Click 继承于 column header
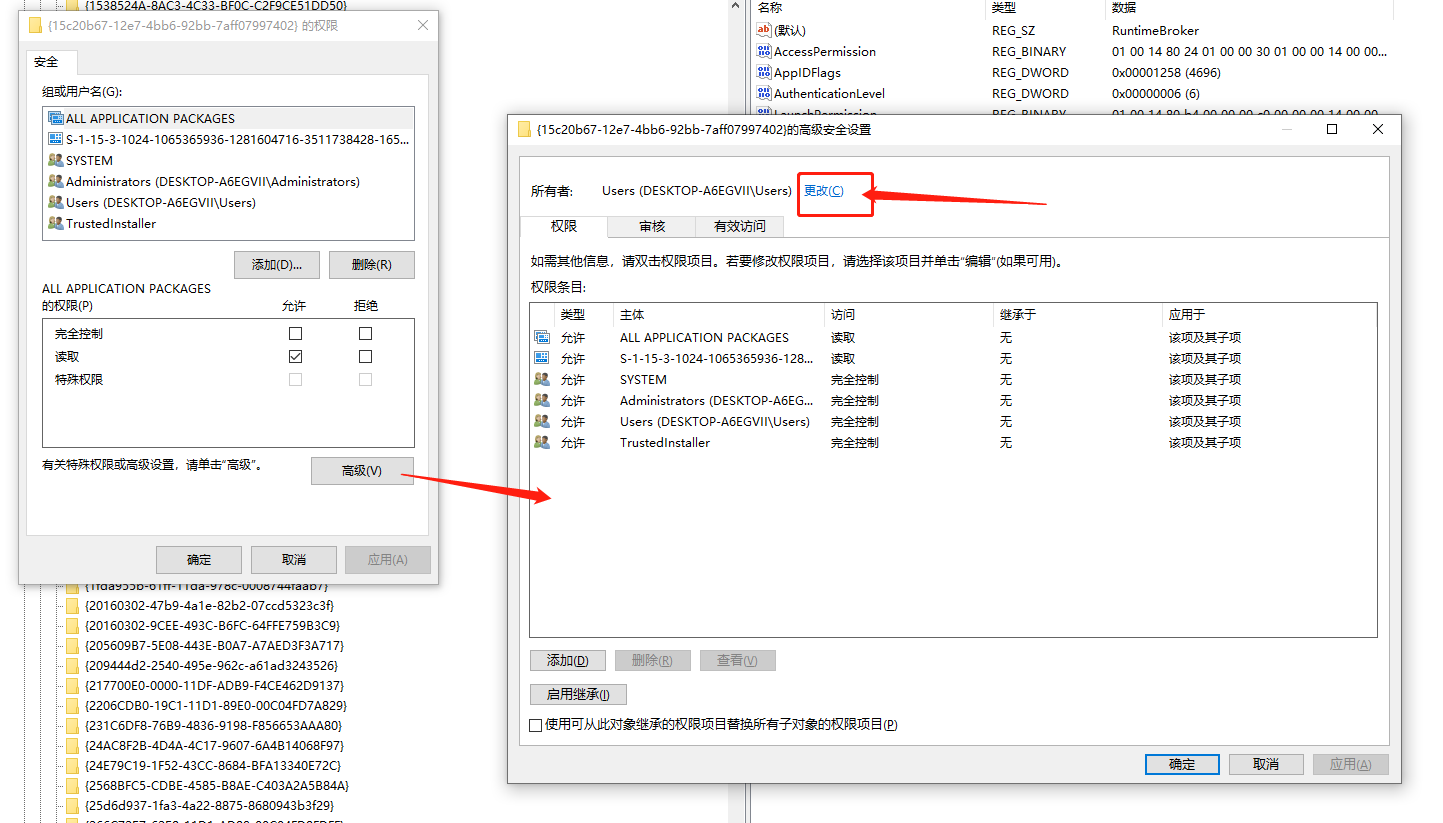 pyautogui.click(x=1078, y=314)
